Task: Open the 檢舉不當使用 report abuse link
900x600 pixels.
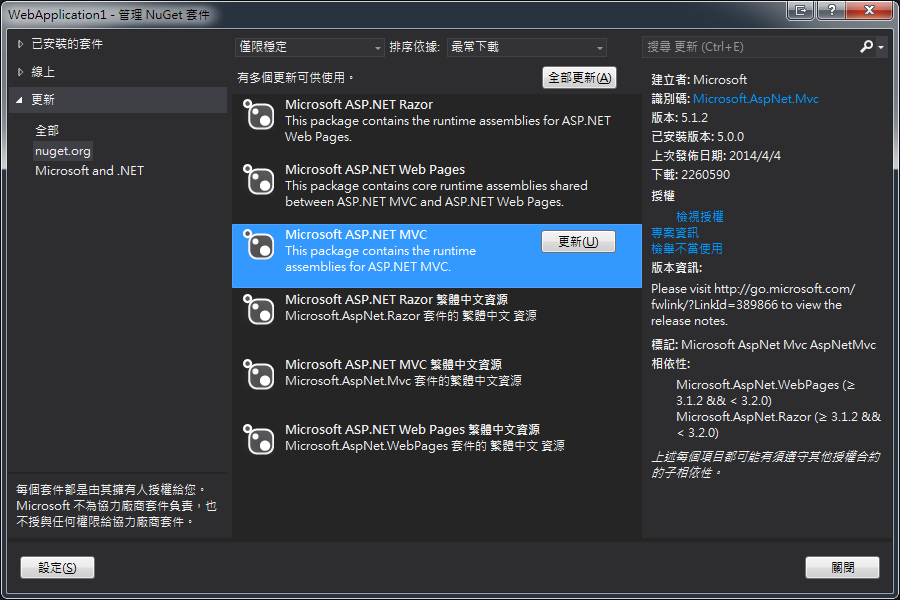Action: tap(687, 249)
